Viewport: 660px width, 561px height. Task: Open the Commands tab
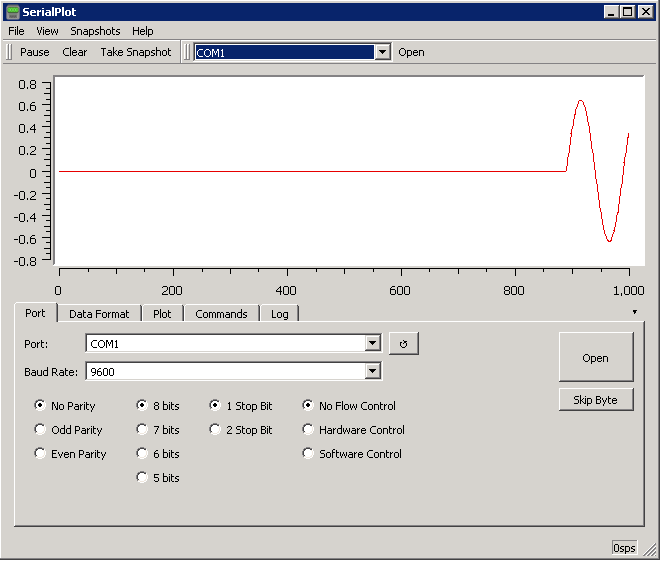point(221,314)
